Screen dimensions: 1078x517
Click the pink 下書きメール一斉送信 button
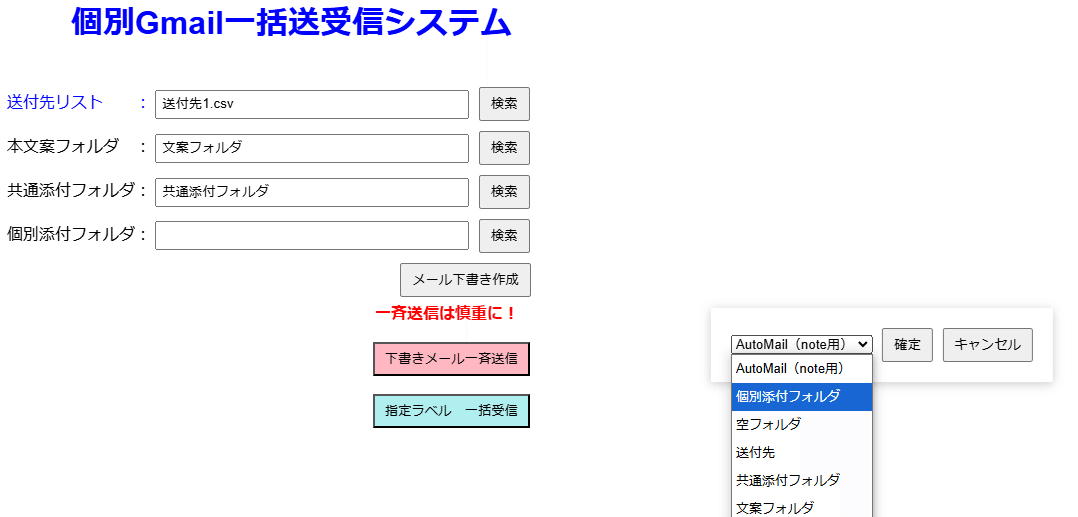452,359
